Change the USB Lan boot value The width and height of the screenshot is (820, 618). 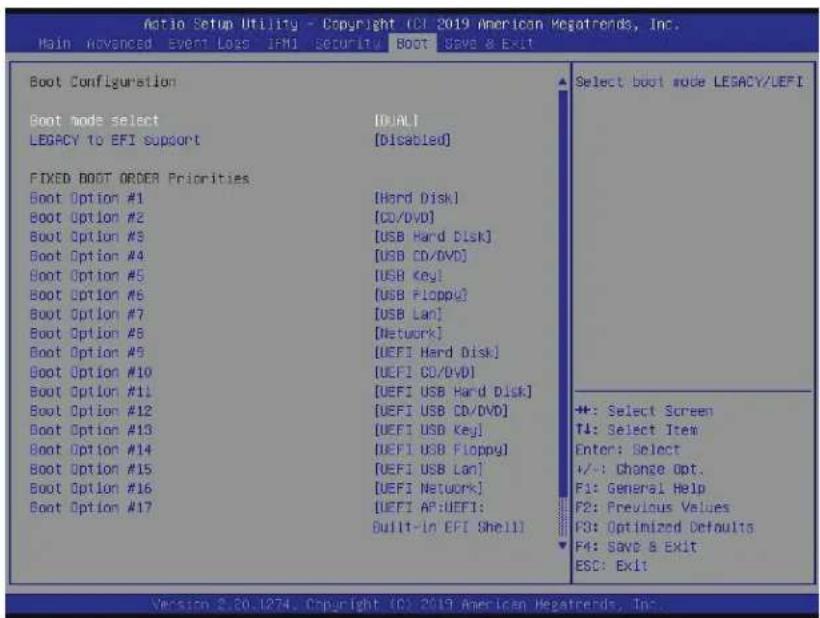pos(408,314)
